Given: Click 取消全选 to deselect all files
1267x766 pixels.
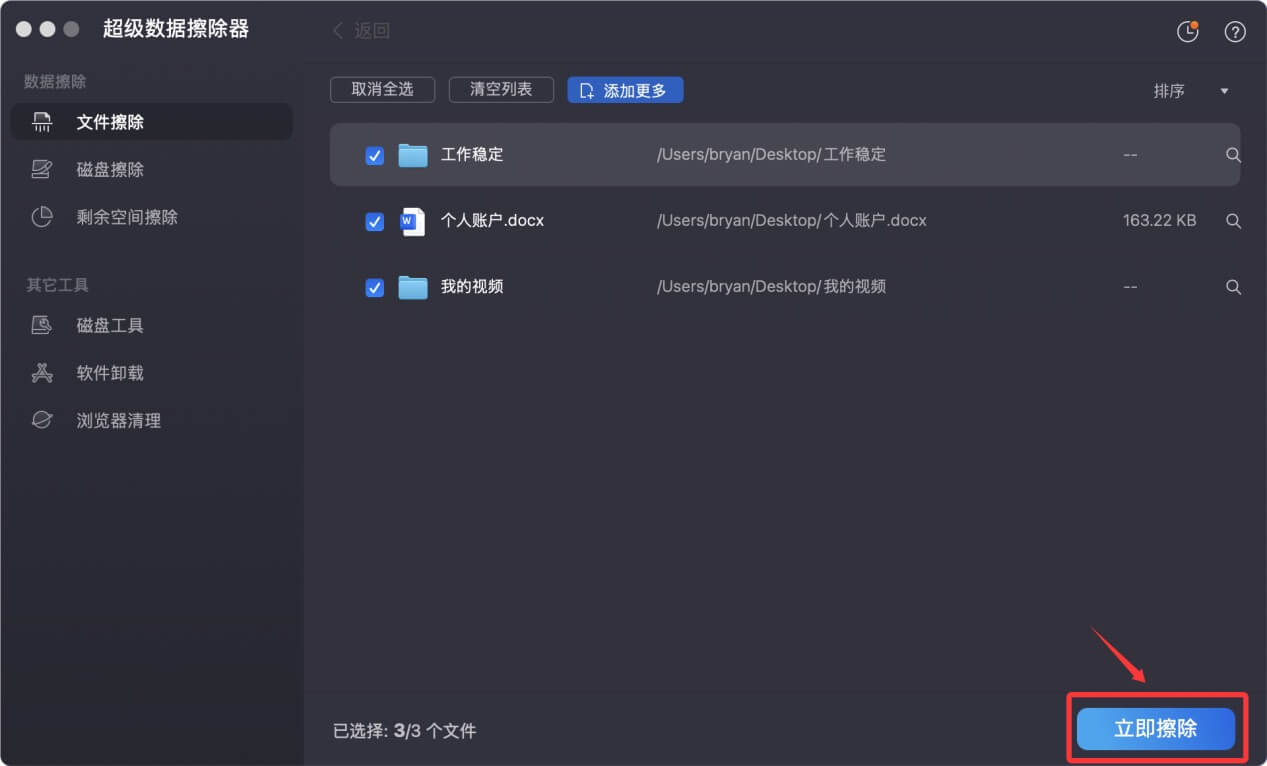Looking at the screenshot, I should [x=382, y=89].
